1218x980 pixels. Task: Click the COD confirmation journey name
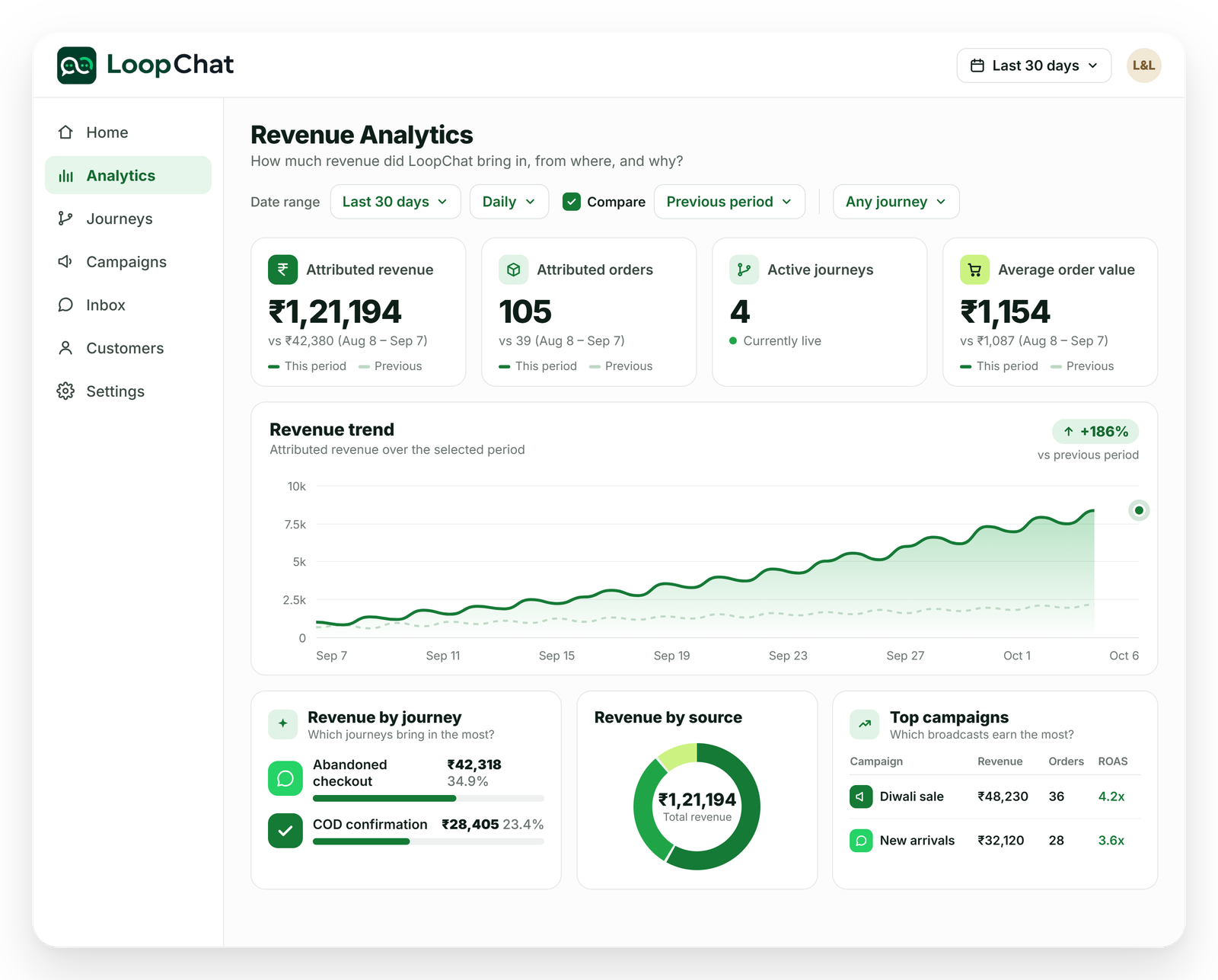pos(370,825)
